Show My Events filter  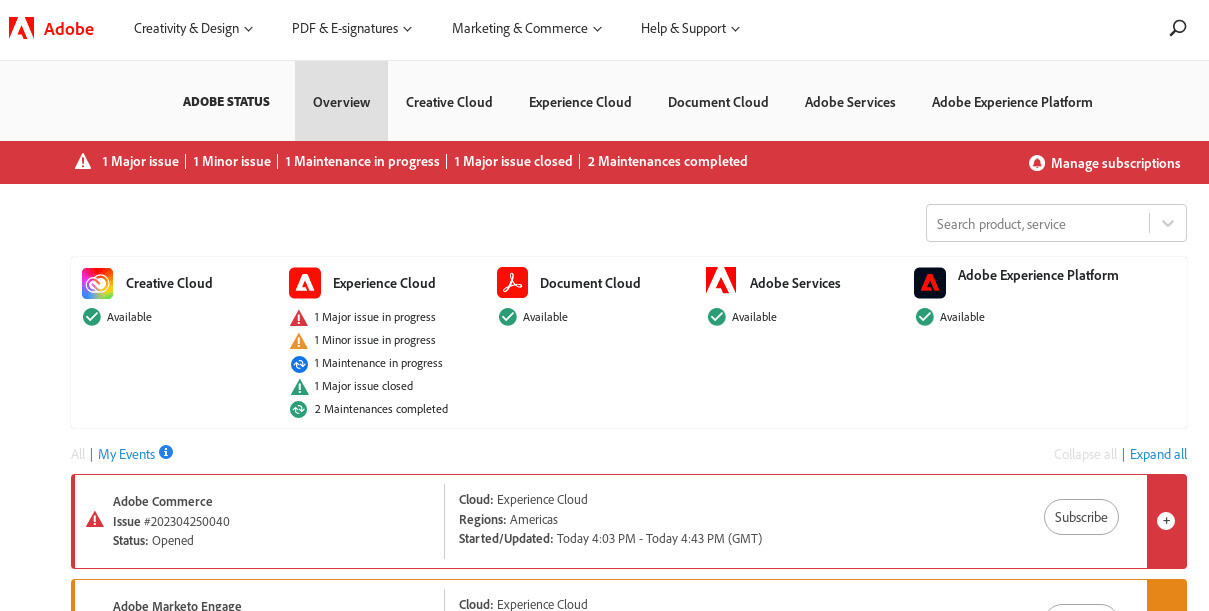point(126,454)
